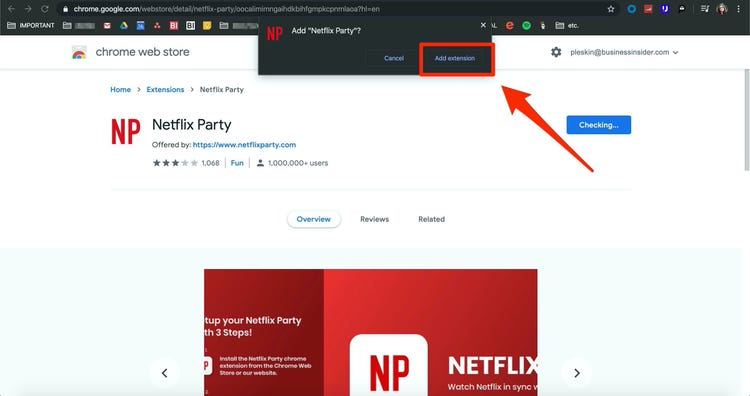Open the dark blue U extension icon

tap(664, 9)
